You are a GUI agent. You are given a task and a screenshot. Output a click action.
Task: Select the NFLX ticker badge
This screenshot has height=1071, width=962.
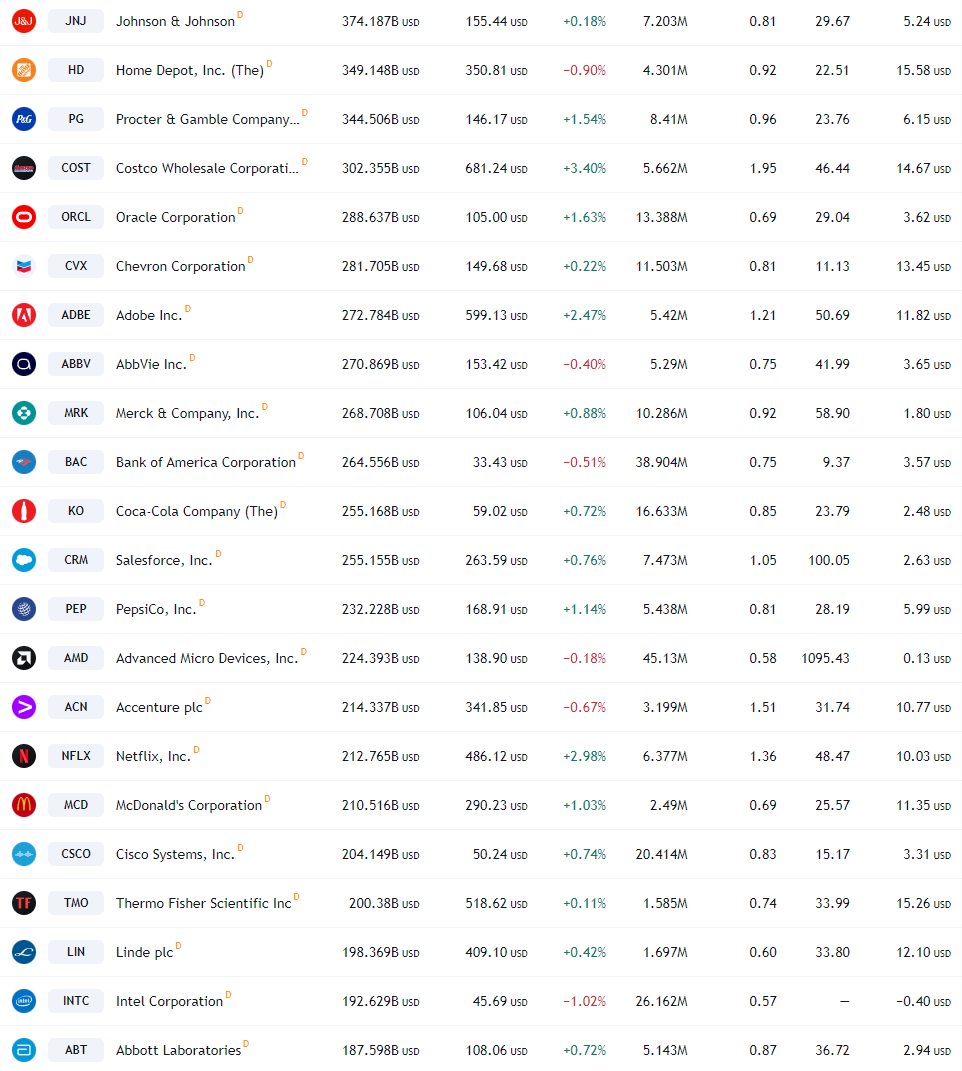76,756
